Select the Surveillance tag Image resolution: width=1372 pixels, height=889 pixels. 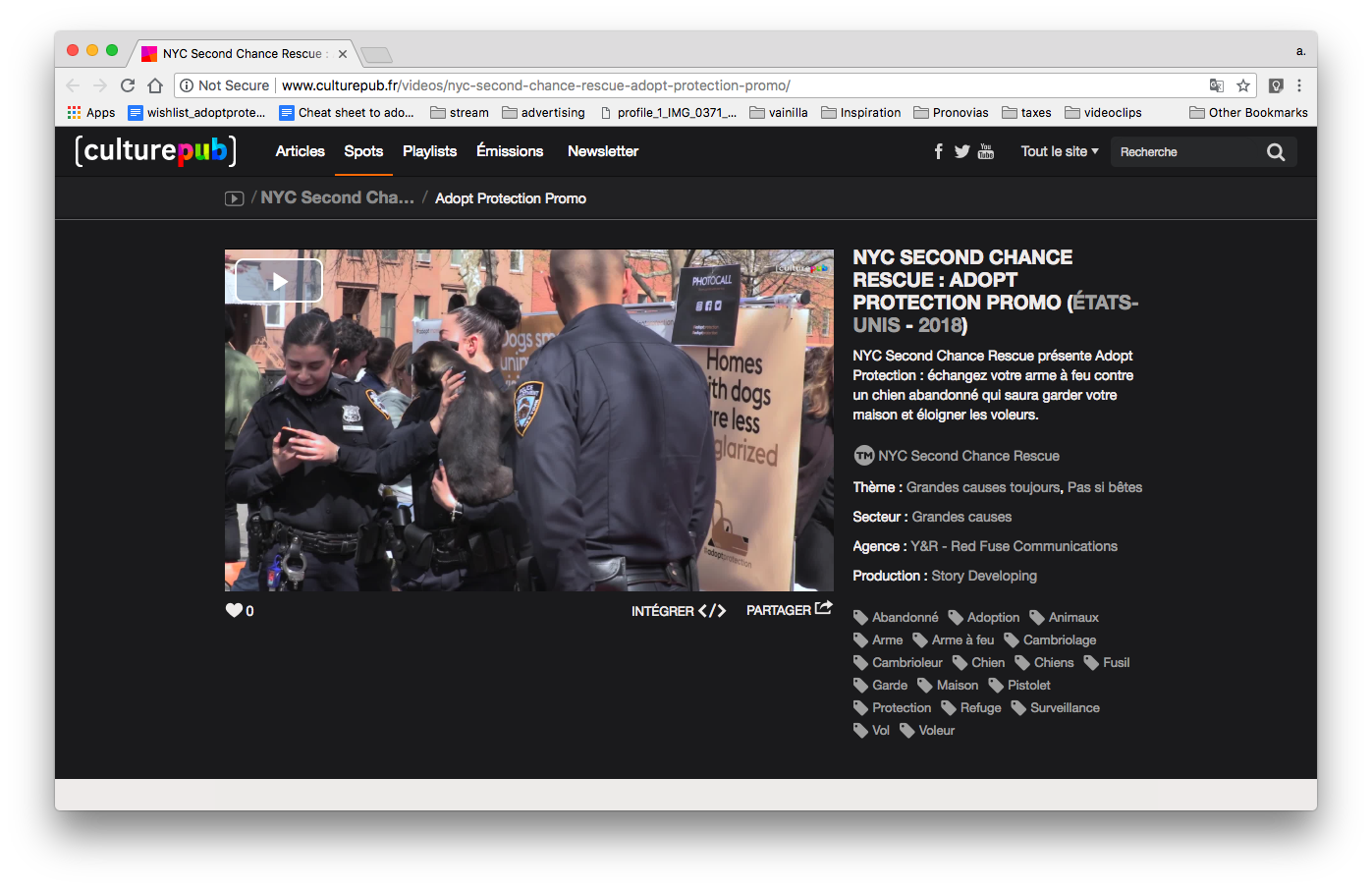coord(1056,707)
